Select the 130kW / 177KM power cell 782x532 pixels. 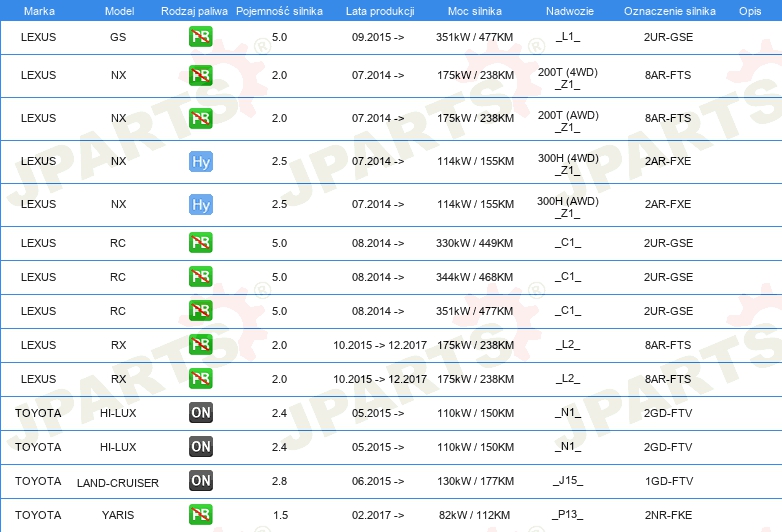[475, 481]
